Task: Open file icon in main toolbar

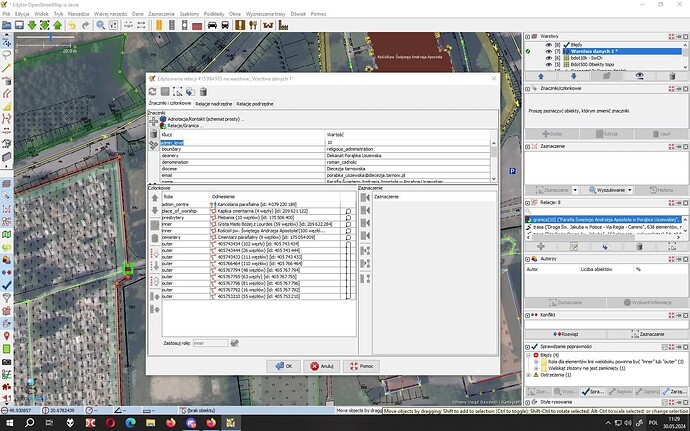Action: pyautogui.click(x=7, y=25)
